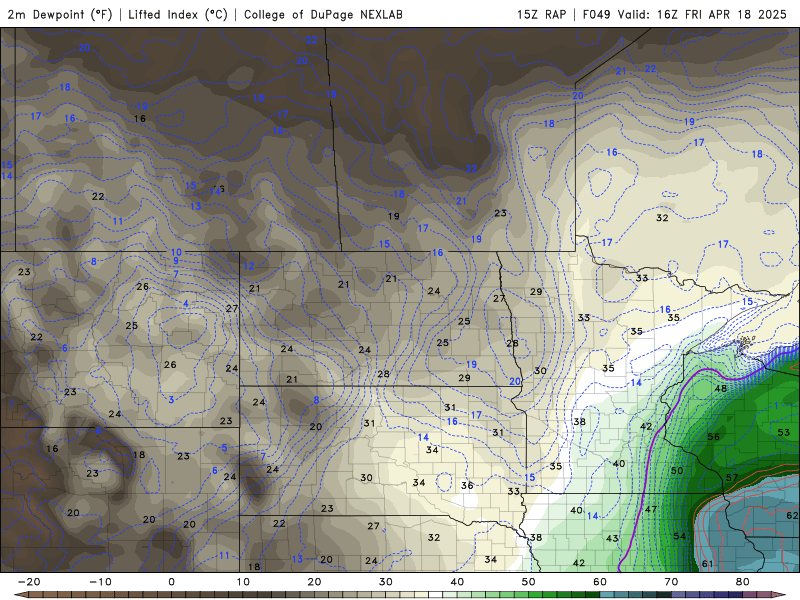The width and height of the screenshot is (800, 600).
Task: Click the '0' label on the color scale
Action: (171, 582)
